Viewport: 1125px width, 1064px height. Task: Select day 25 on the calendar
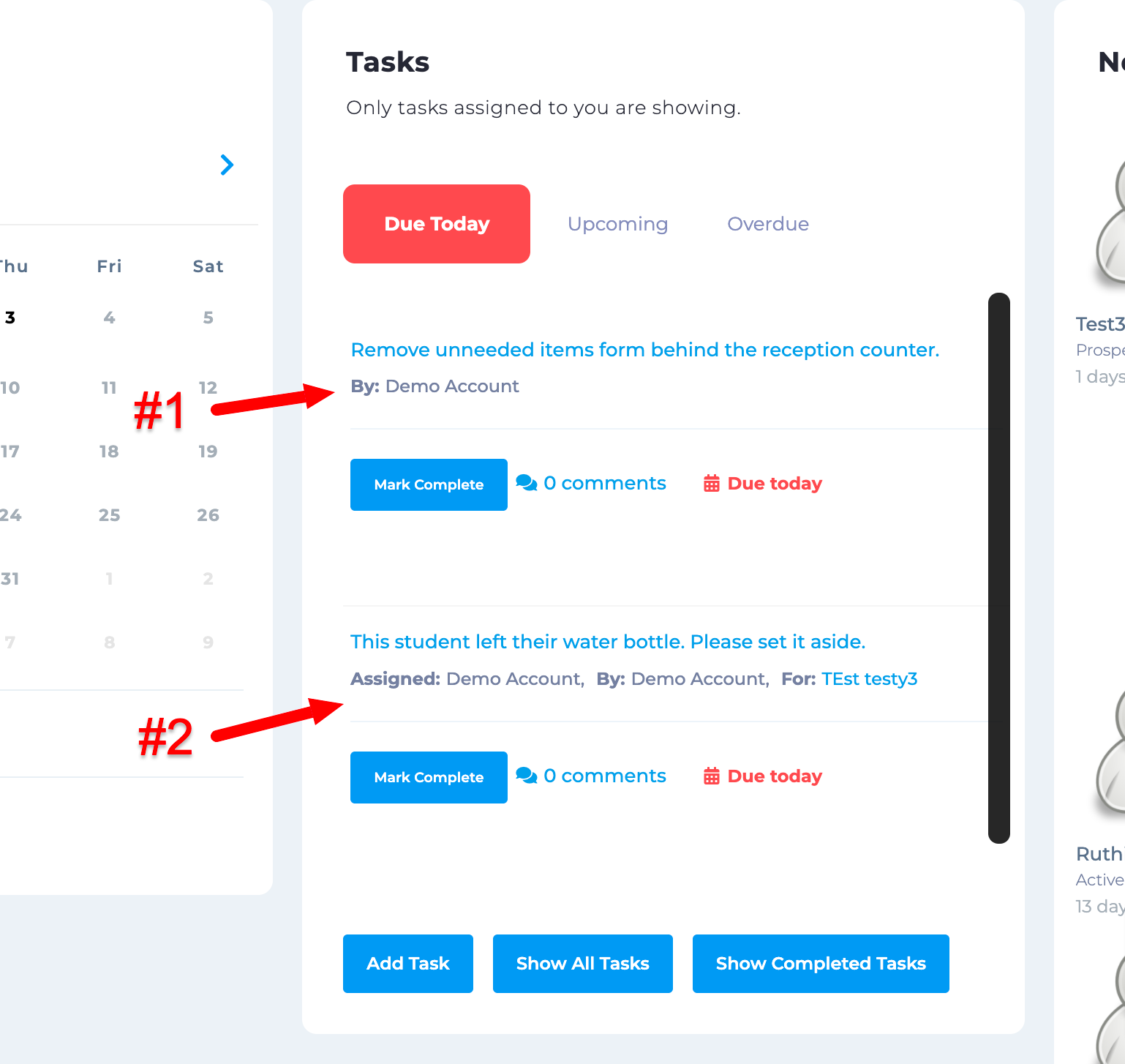[109, 515]
